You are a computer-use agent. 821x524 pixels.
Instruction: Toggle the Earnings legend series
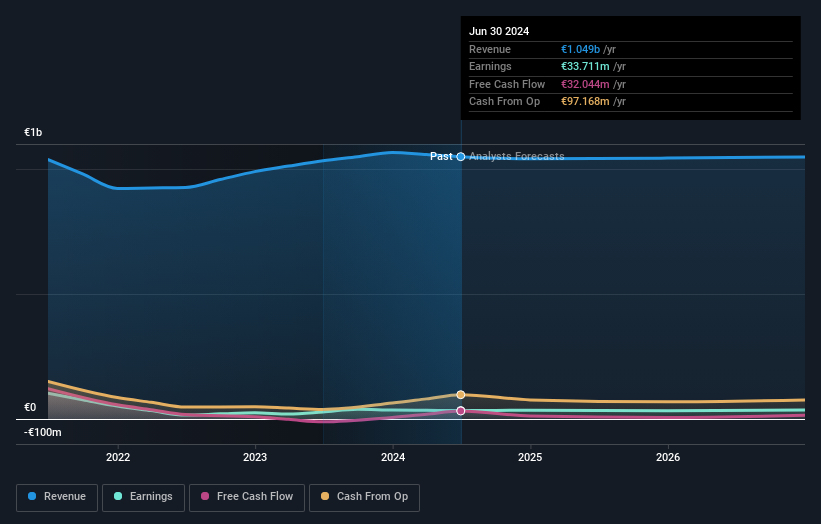[143, 497]
